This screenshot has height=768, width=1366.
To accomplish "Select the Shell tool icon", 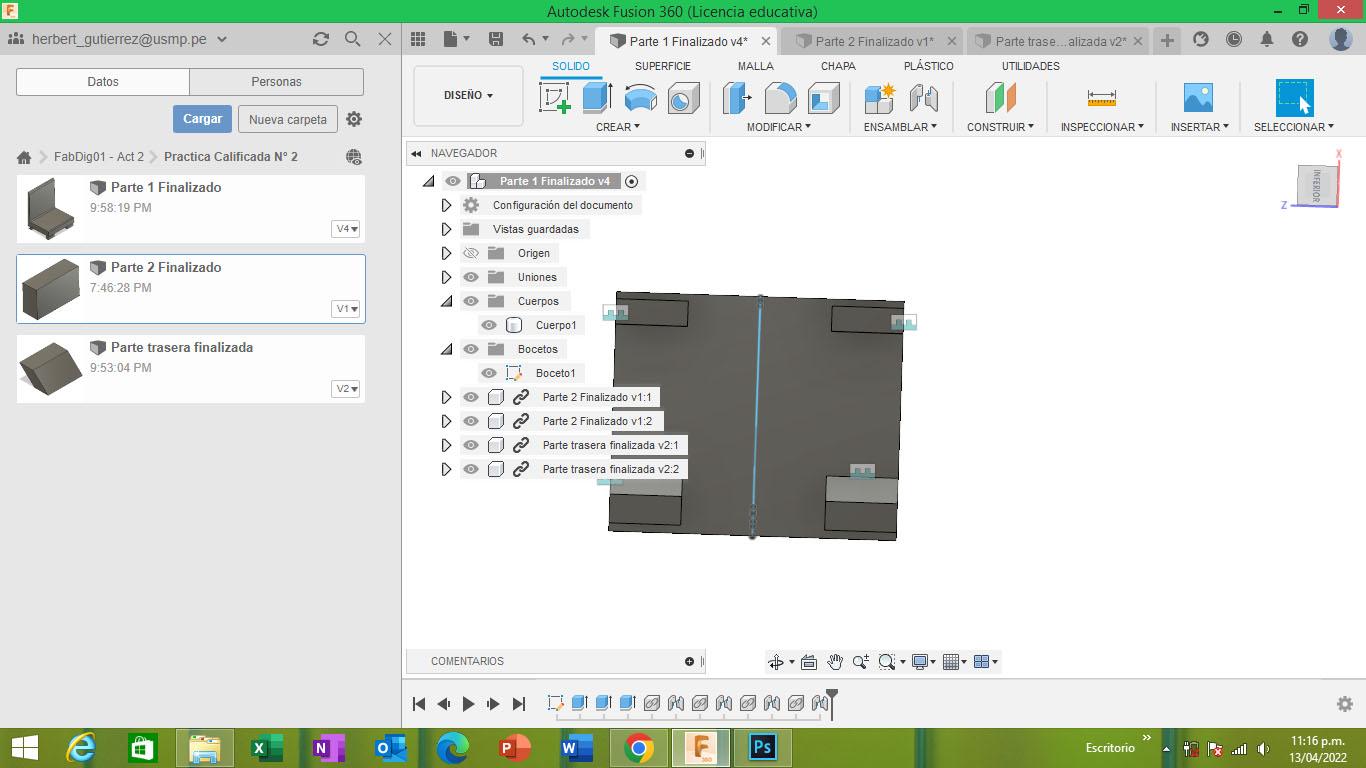I will coord(823,98).
